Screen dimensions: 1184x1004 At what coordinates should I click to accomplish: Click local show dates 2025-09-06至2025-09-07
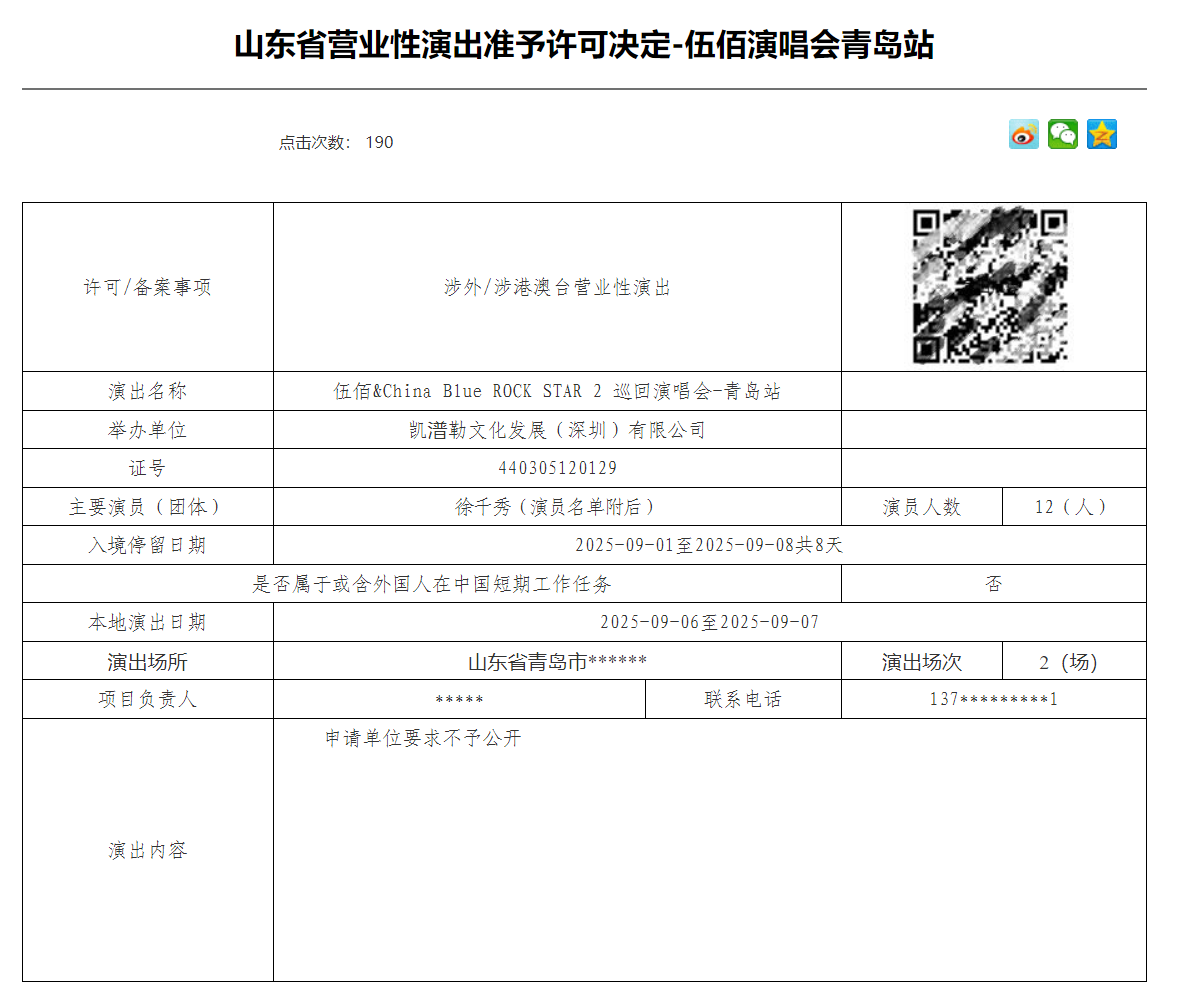(x=709, y=622)
